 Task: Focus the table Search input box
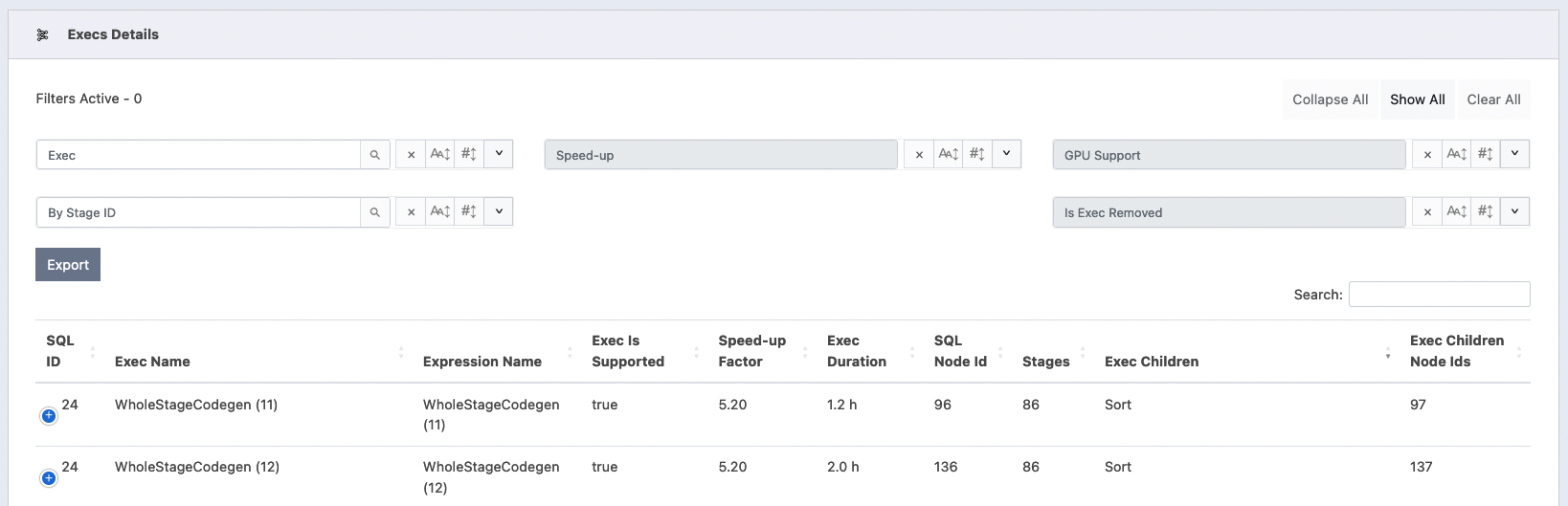pyautogui.click(x=1439, y=295)
